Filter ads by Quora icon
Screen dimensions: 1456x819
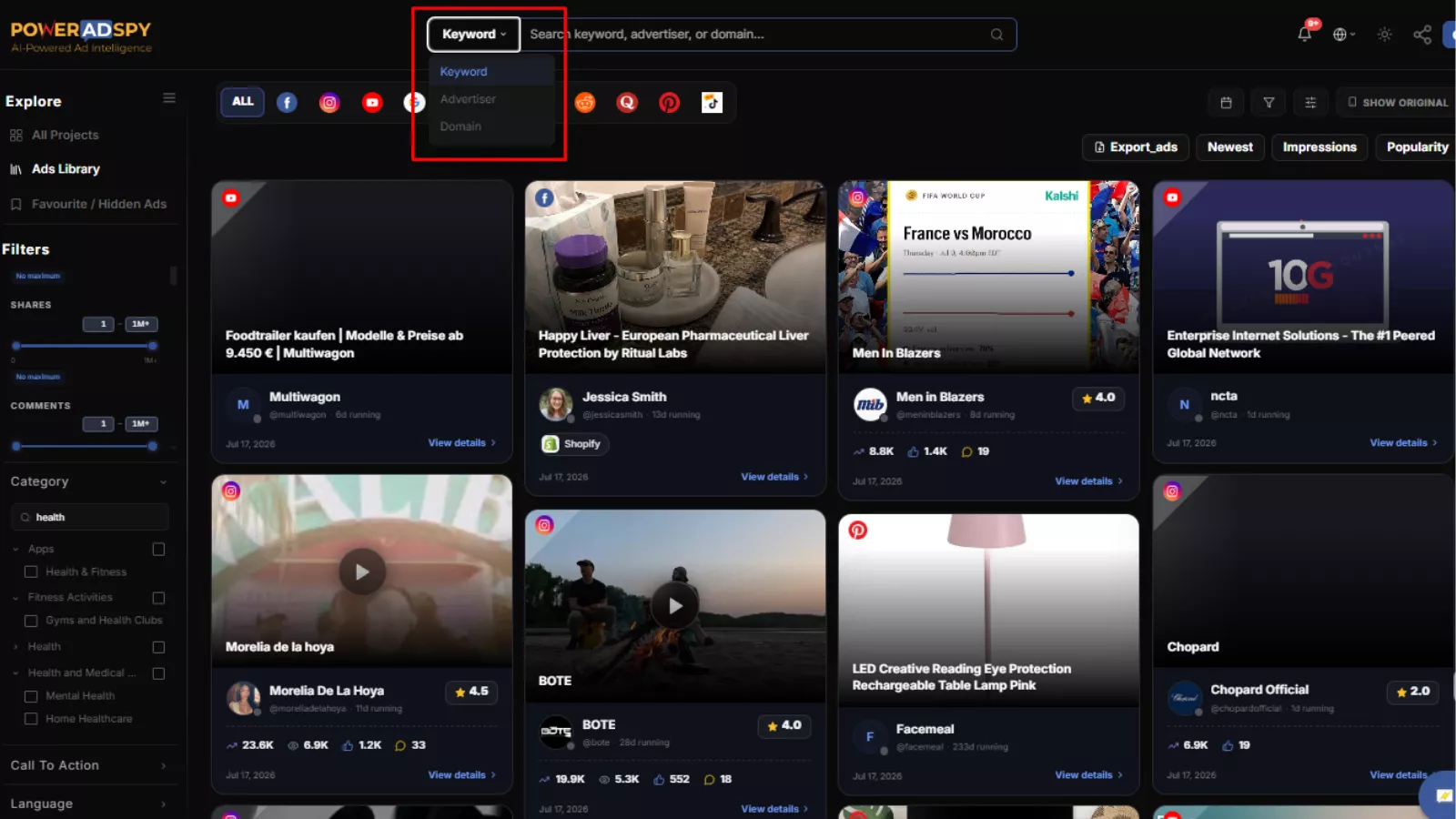point(627,103)
